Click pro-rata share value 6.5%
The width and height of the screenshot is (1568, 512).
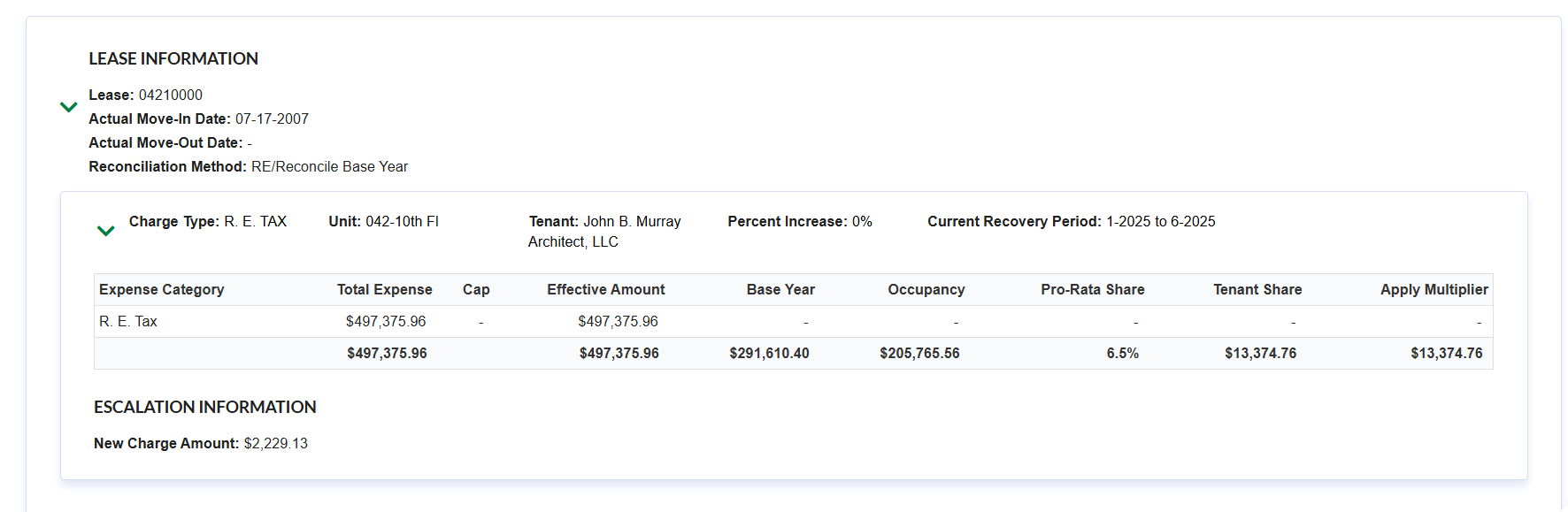click(1123, 353)
